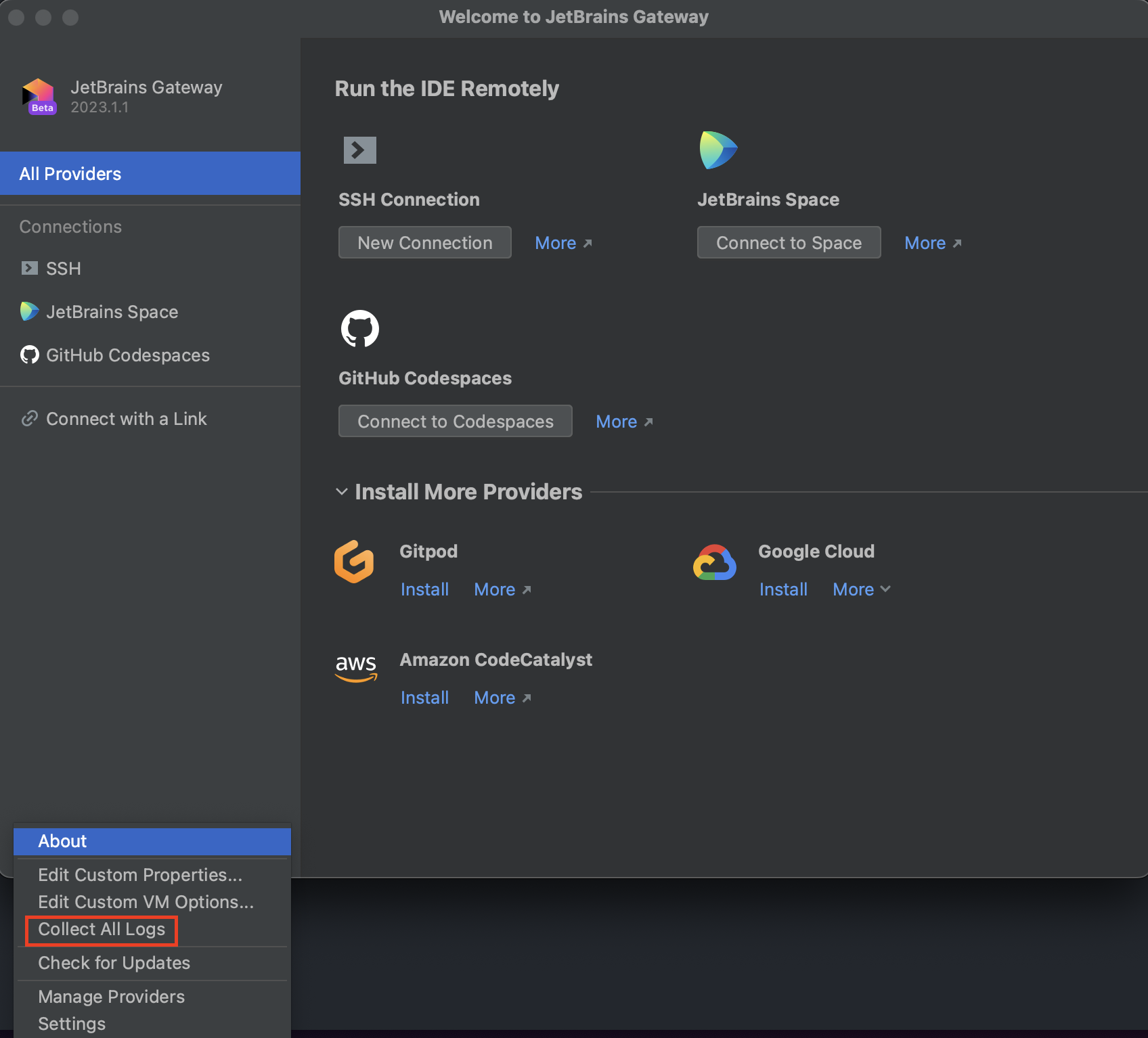This screenshot has width=1148, height=1038.
Task: Open More link for SSH Connection
Action: pos(563,243)
